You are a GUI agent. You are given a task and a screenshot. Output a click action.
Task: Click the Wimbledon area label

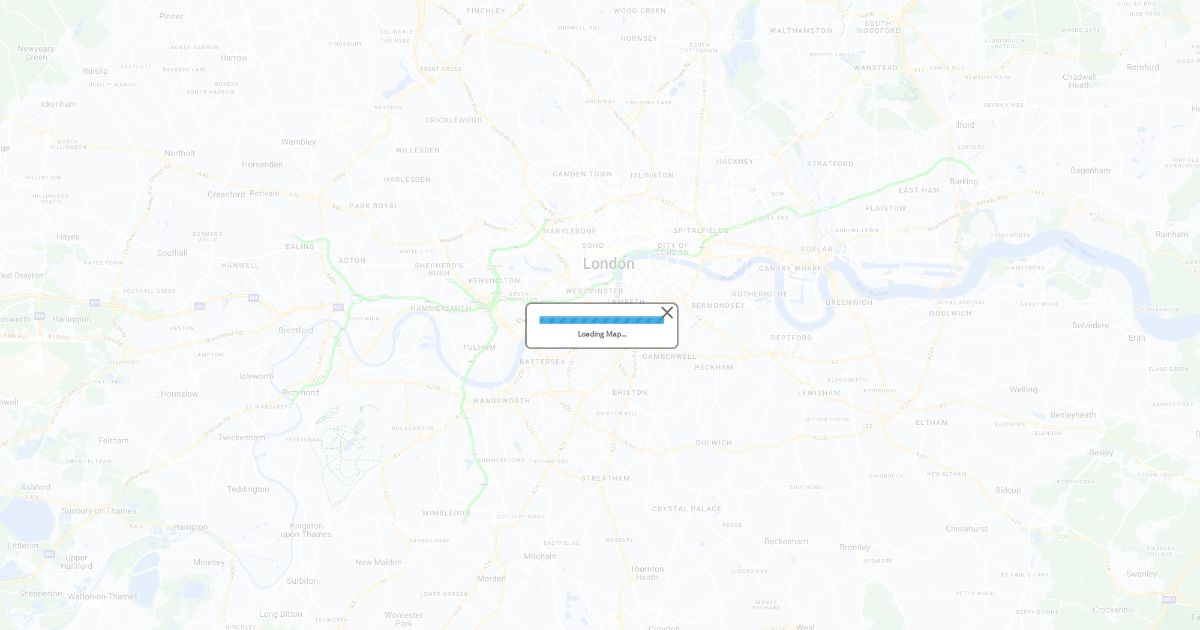(446, 513)
